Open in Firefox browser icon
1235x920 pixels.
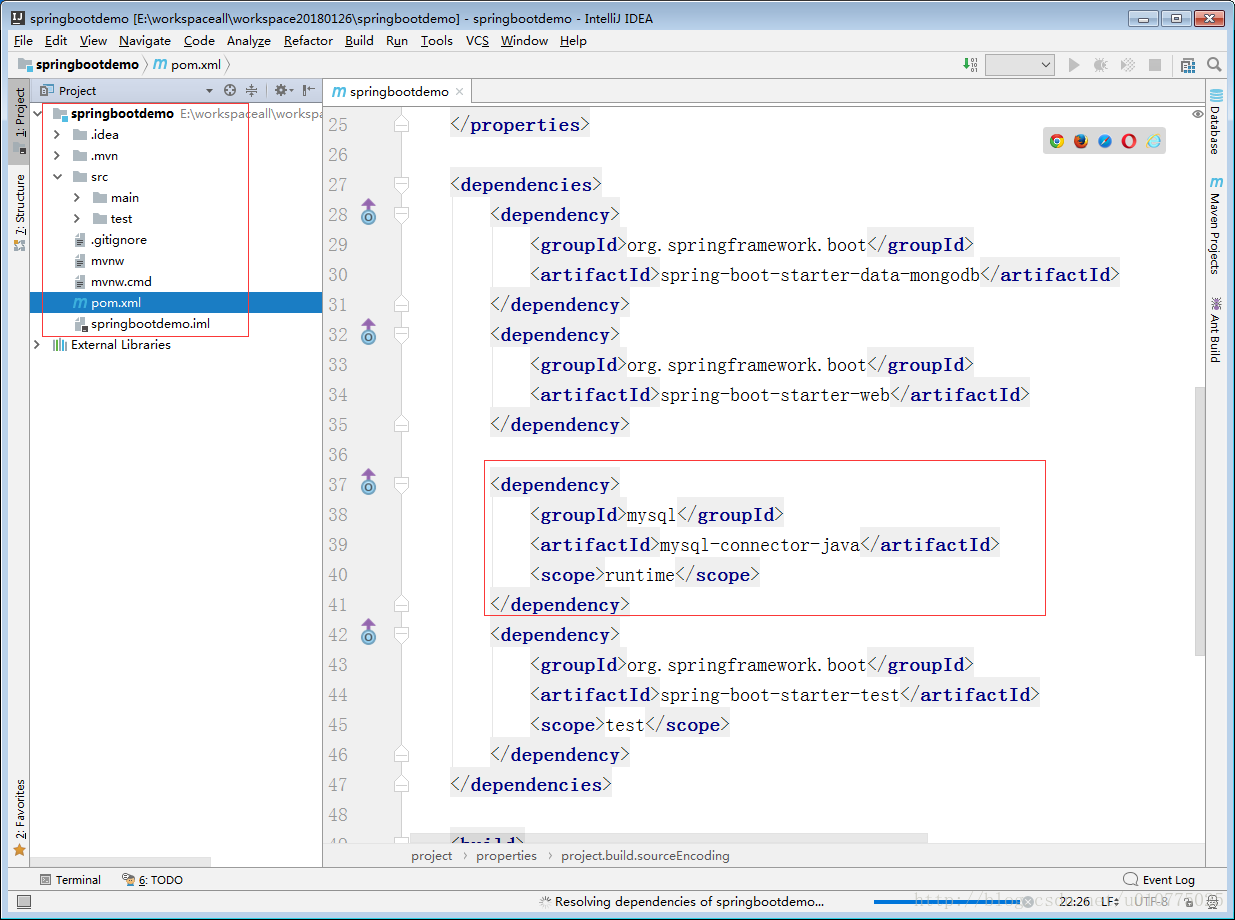point(1080,141)
